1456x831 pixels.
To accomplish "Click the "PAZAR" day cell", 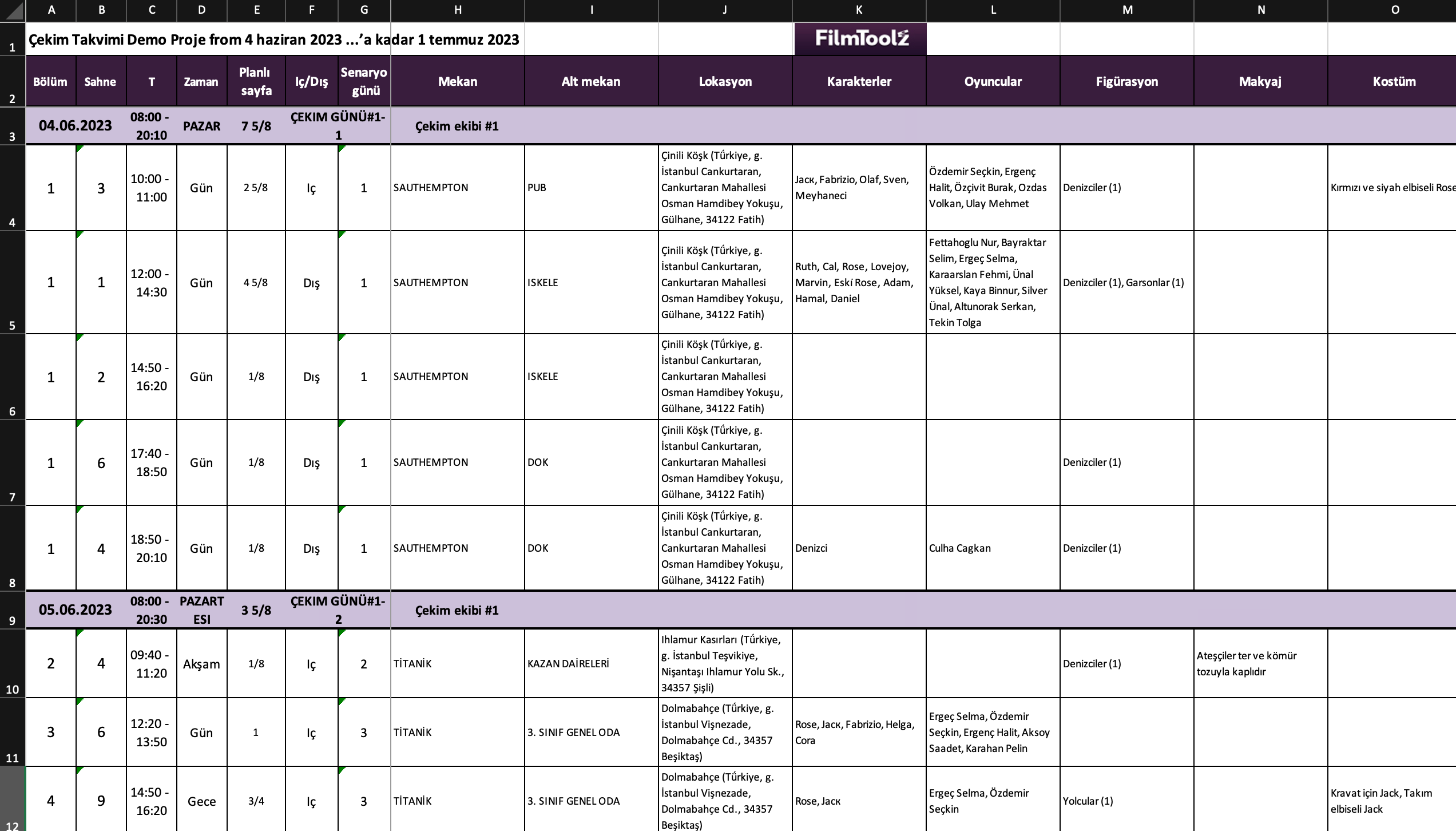I will [x=201, y=126].
